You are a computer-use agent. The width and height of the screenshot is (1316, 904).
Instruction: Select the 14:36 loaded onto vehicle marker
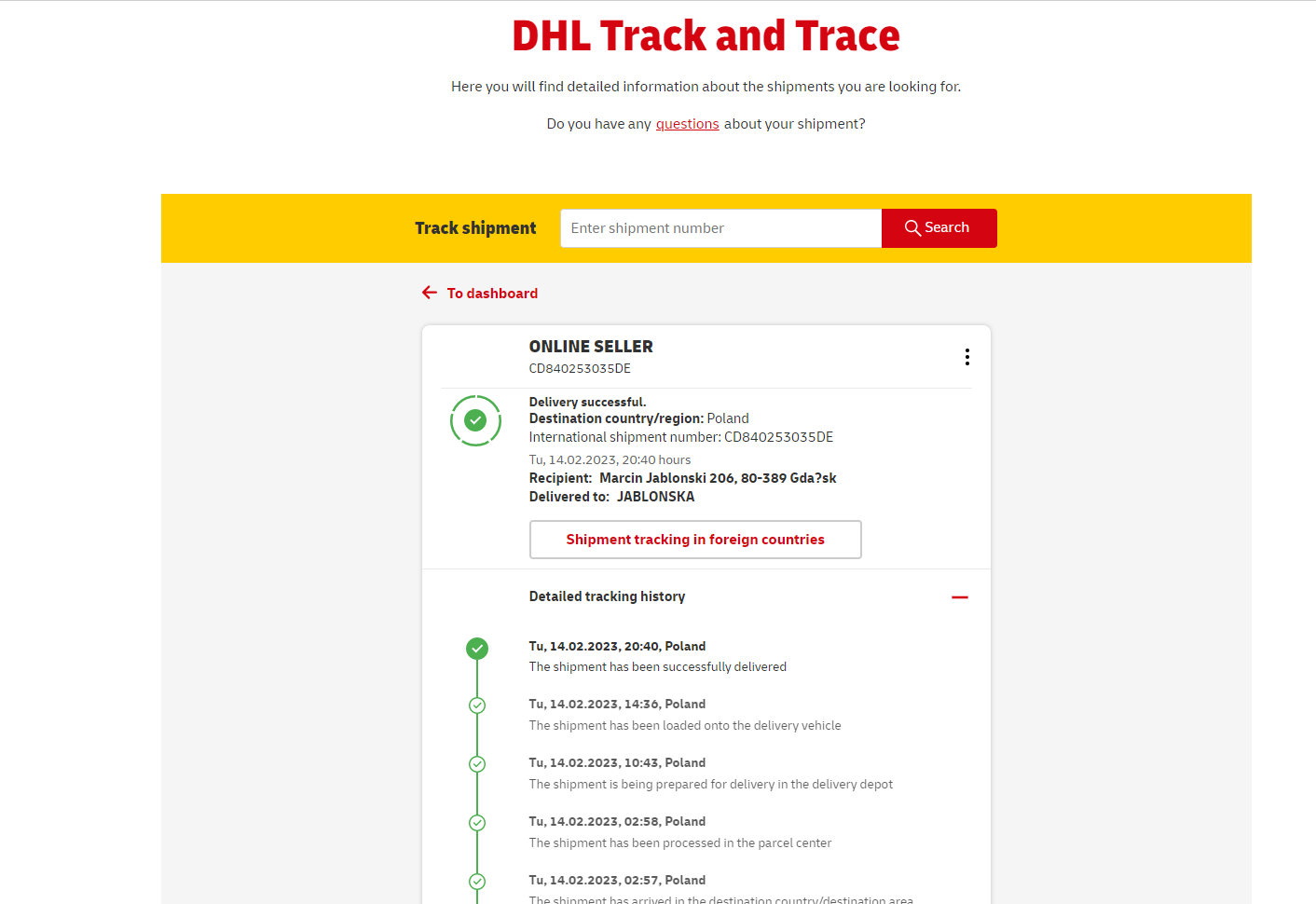click(477, 705)
